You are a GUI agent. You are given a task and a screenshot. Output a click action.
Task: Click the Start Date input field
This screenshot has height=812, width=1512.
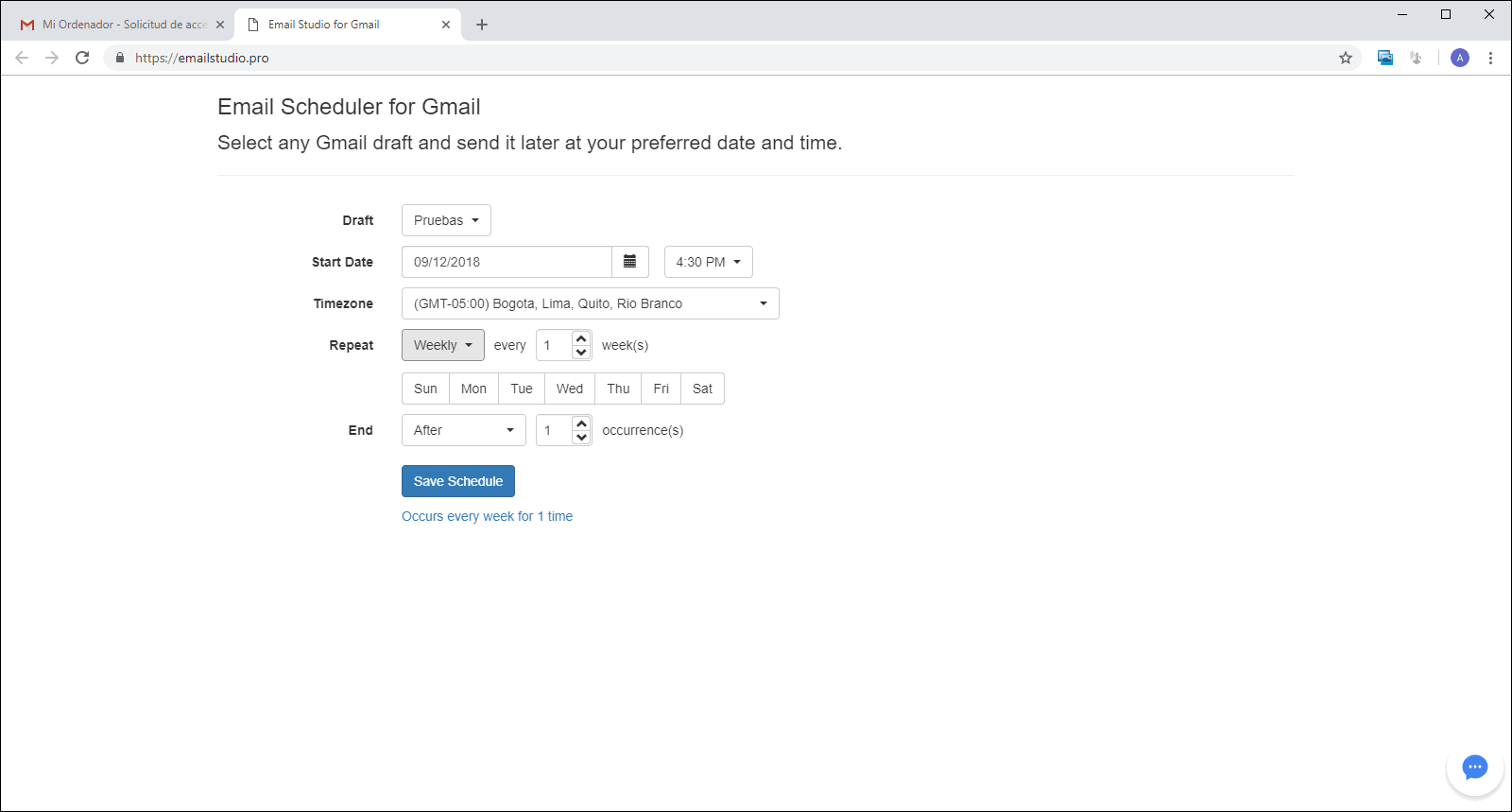click(x=507, y=262)
